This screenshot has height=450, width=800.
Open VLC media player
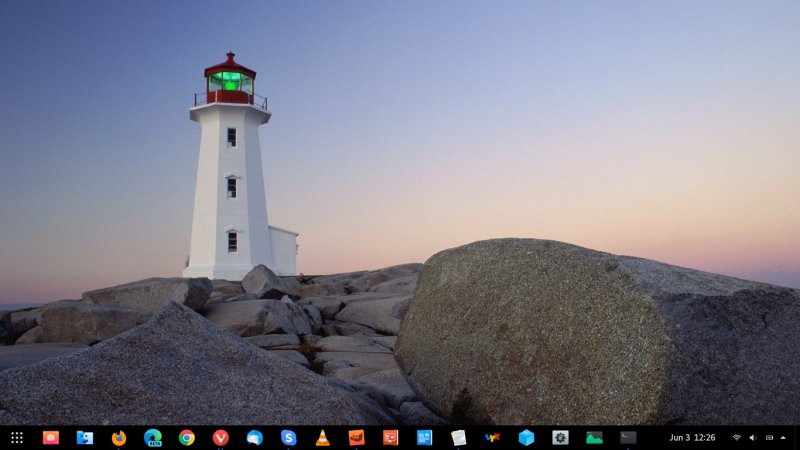click(x=322, y=438)
